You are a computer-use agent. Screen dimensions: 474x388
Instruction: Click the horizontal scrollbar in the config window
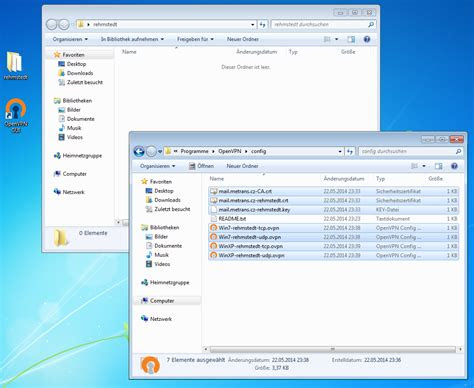tap(332, 349)
